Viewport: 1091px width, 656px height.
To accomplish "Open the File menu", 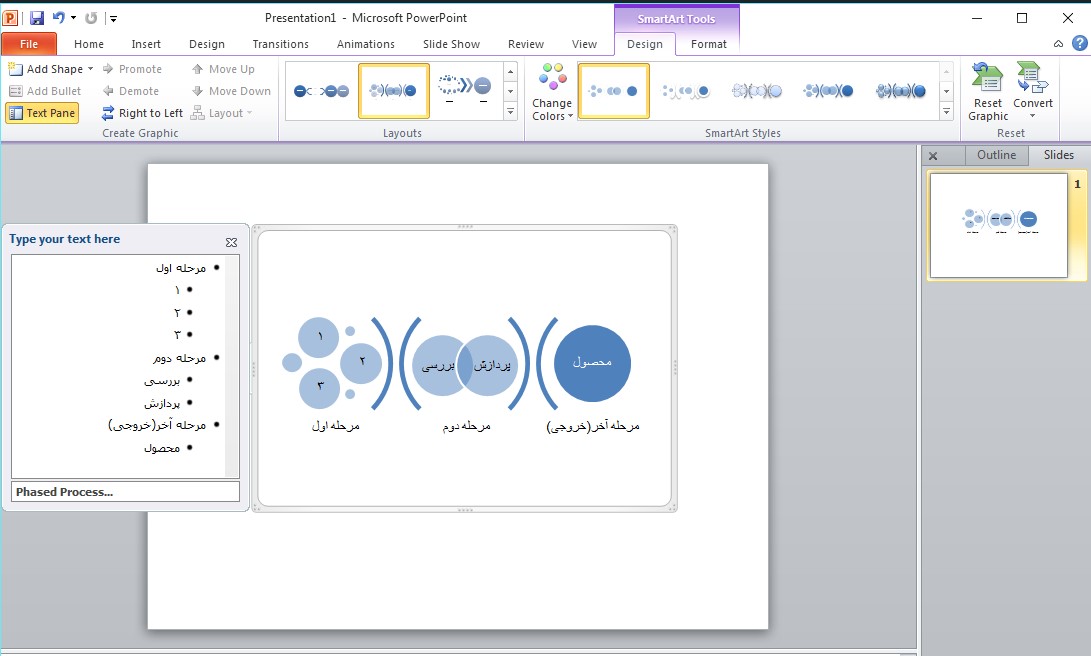I will point(29,44).
